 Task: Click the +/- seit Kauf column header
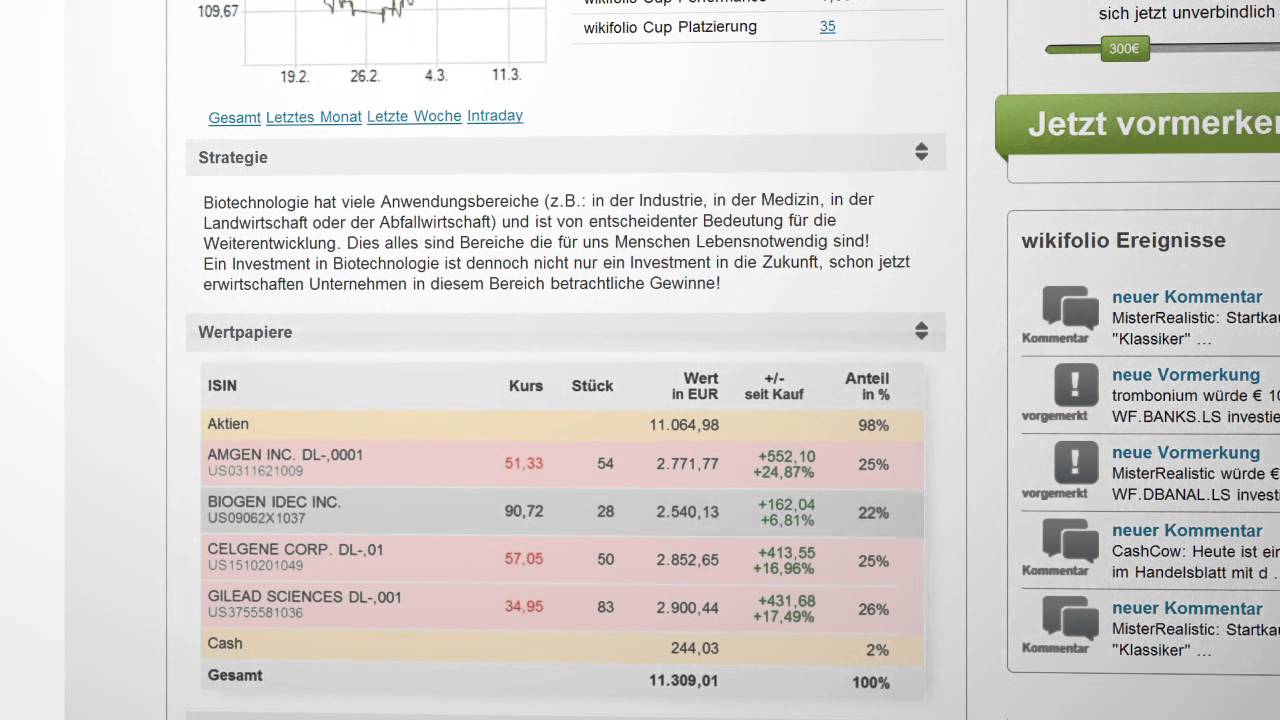[x=774, y=386]
